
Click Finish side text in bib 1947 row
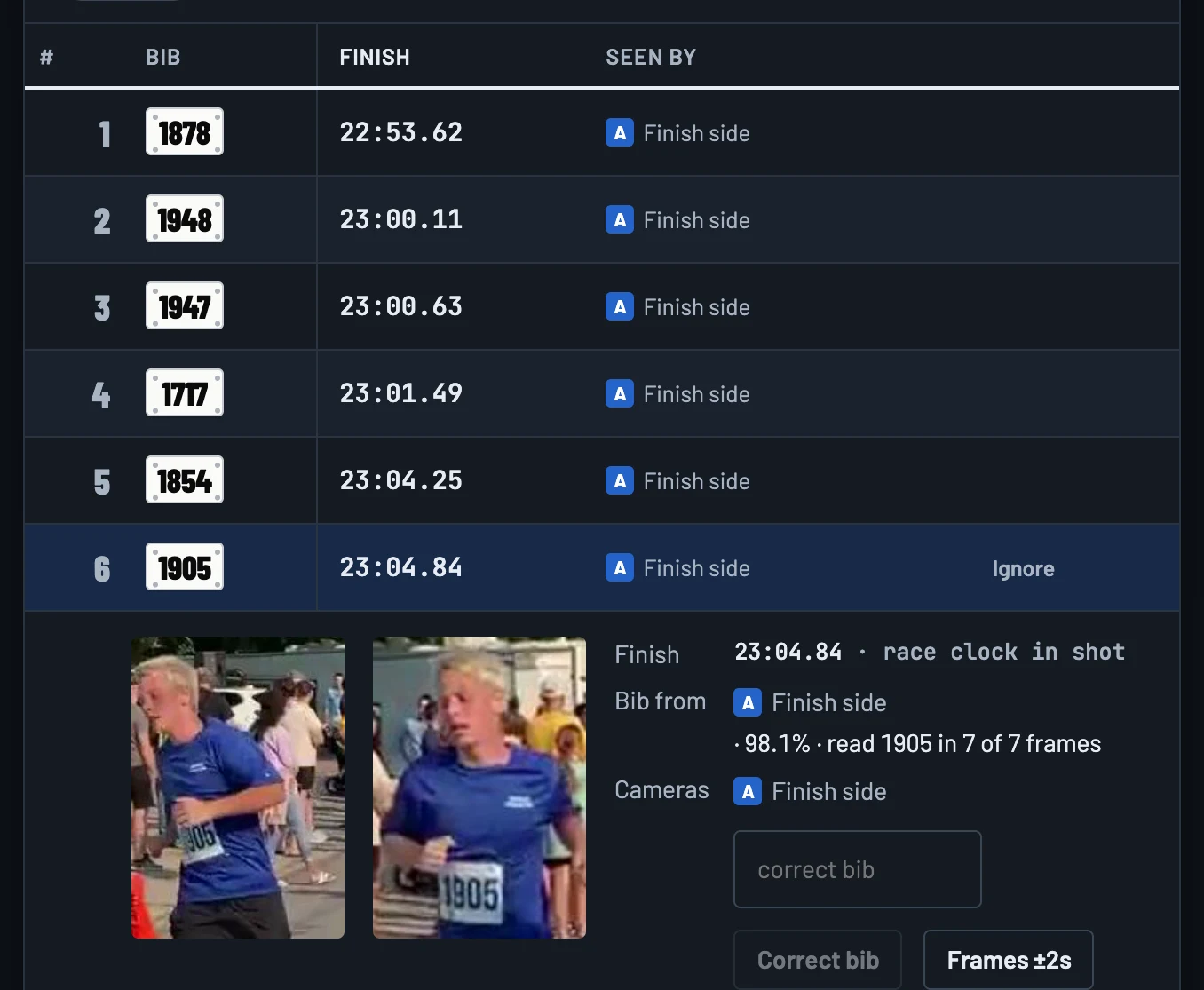[697, 307]
